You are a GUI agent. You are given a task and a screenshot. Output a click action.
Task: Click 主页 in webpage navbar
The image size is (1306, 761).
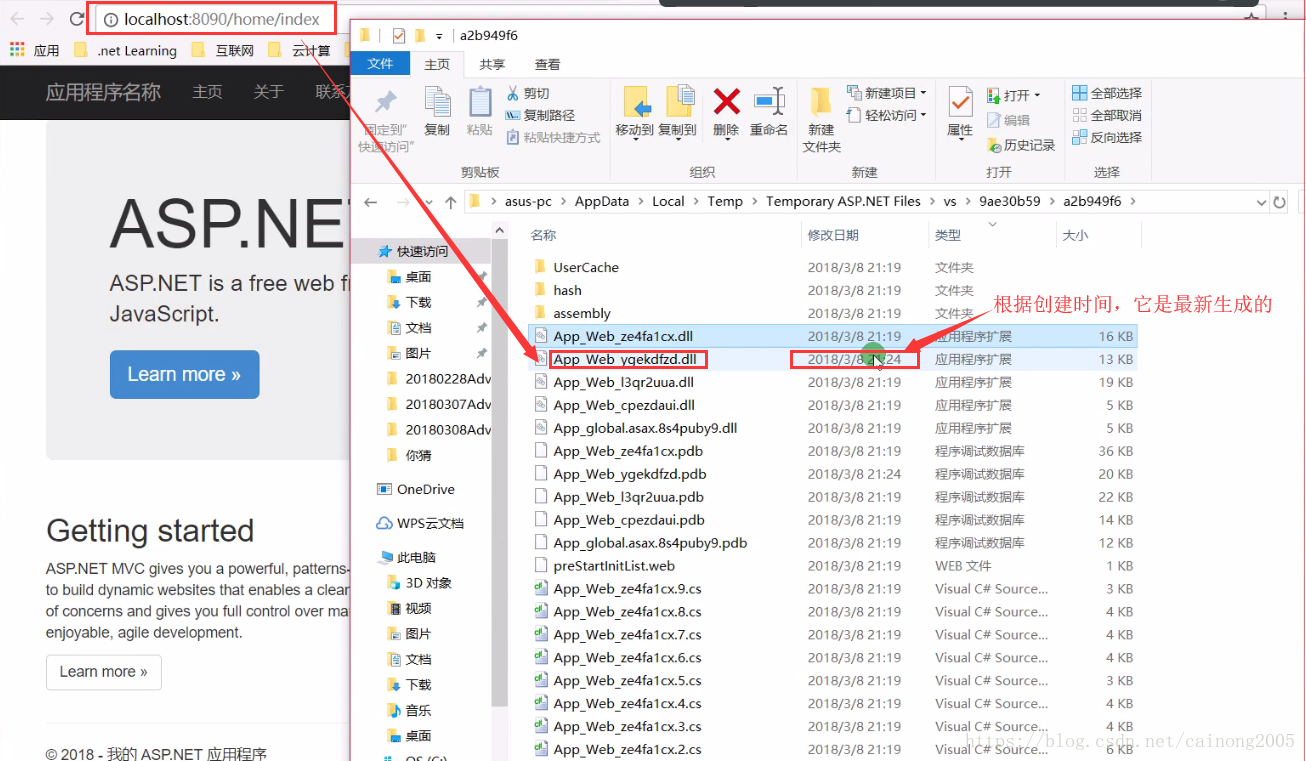coord(207,92)
